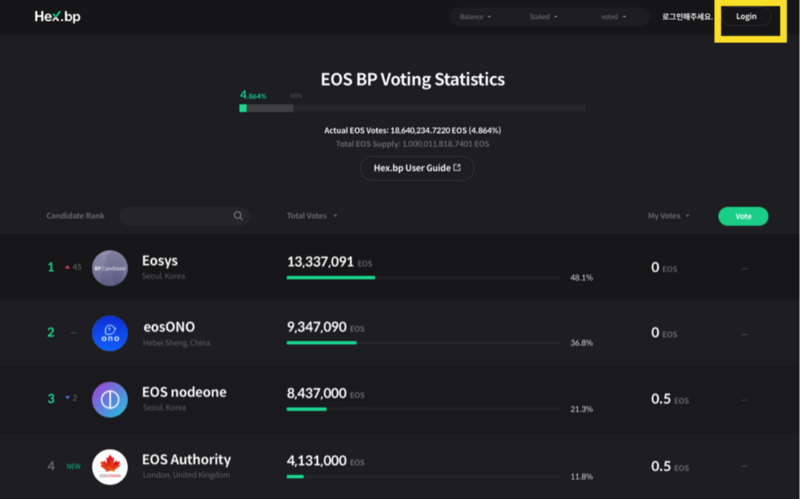The height and width of the screenshot is (499, 800).
Task: Focus the Candidate Rank search field
Action: tap(176, 216)
